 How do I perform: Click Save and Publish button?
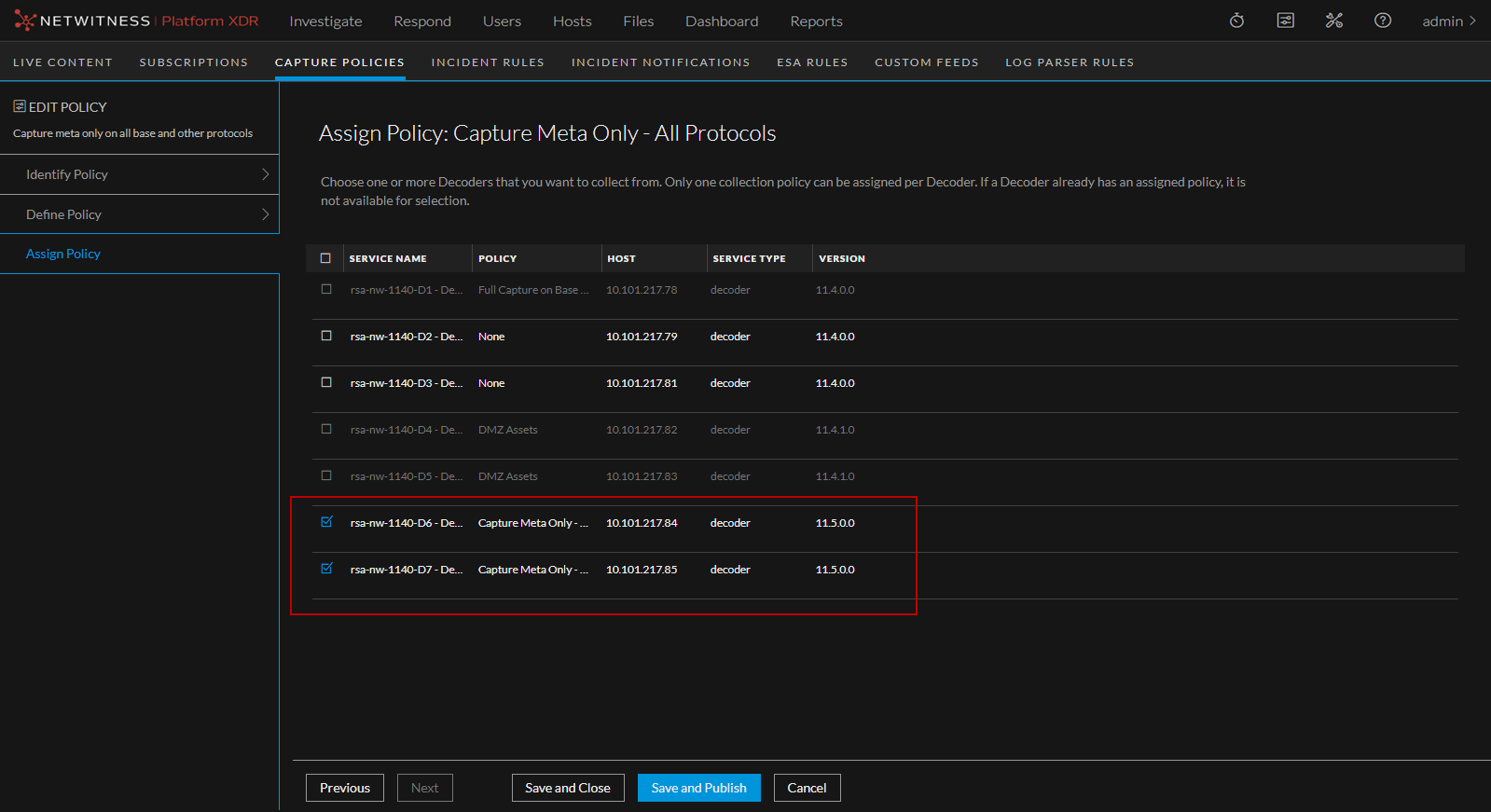pos(698,788)
